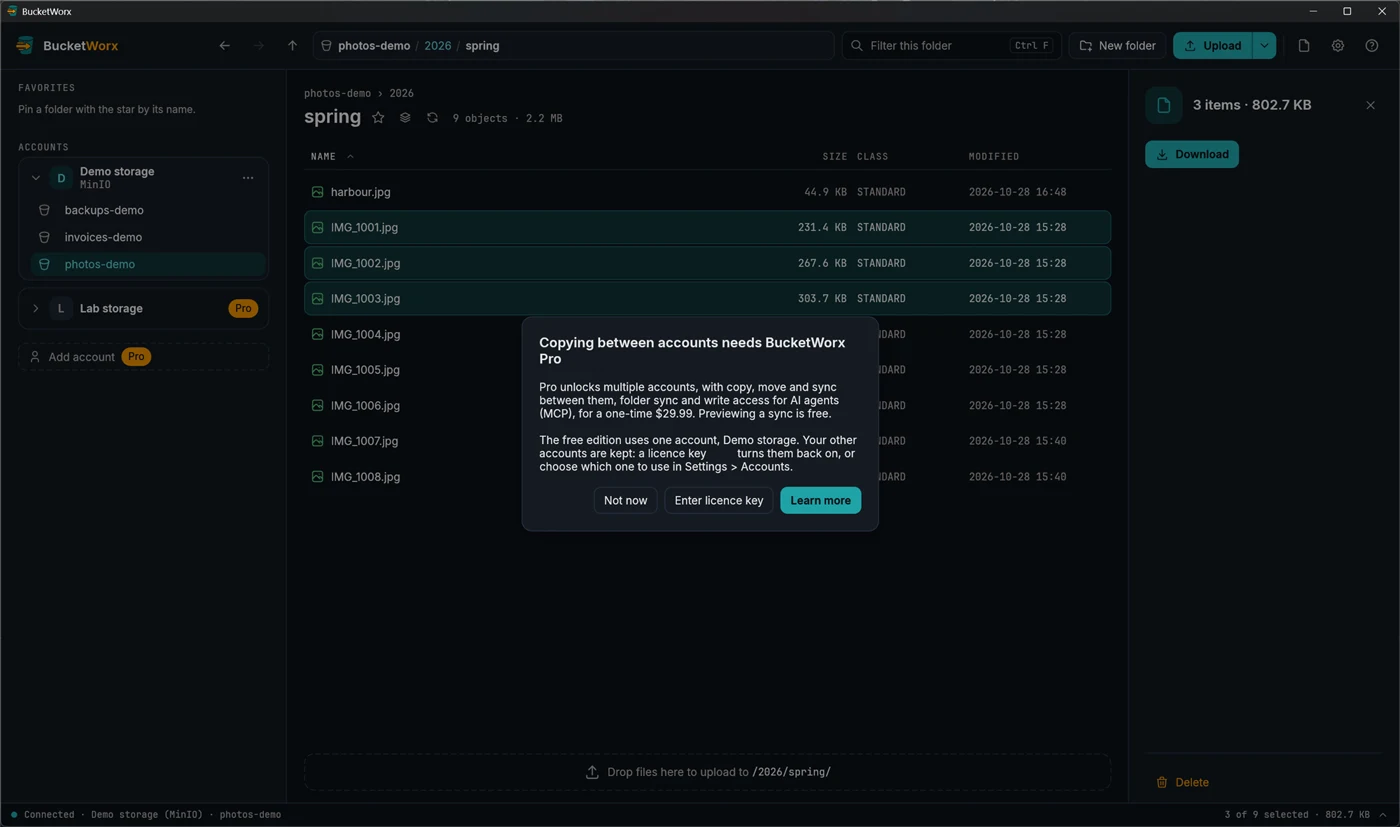Sort by the Size column header

[834, 157]
